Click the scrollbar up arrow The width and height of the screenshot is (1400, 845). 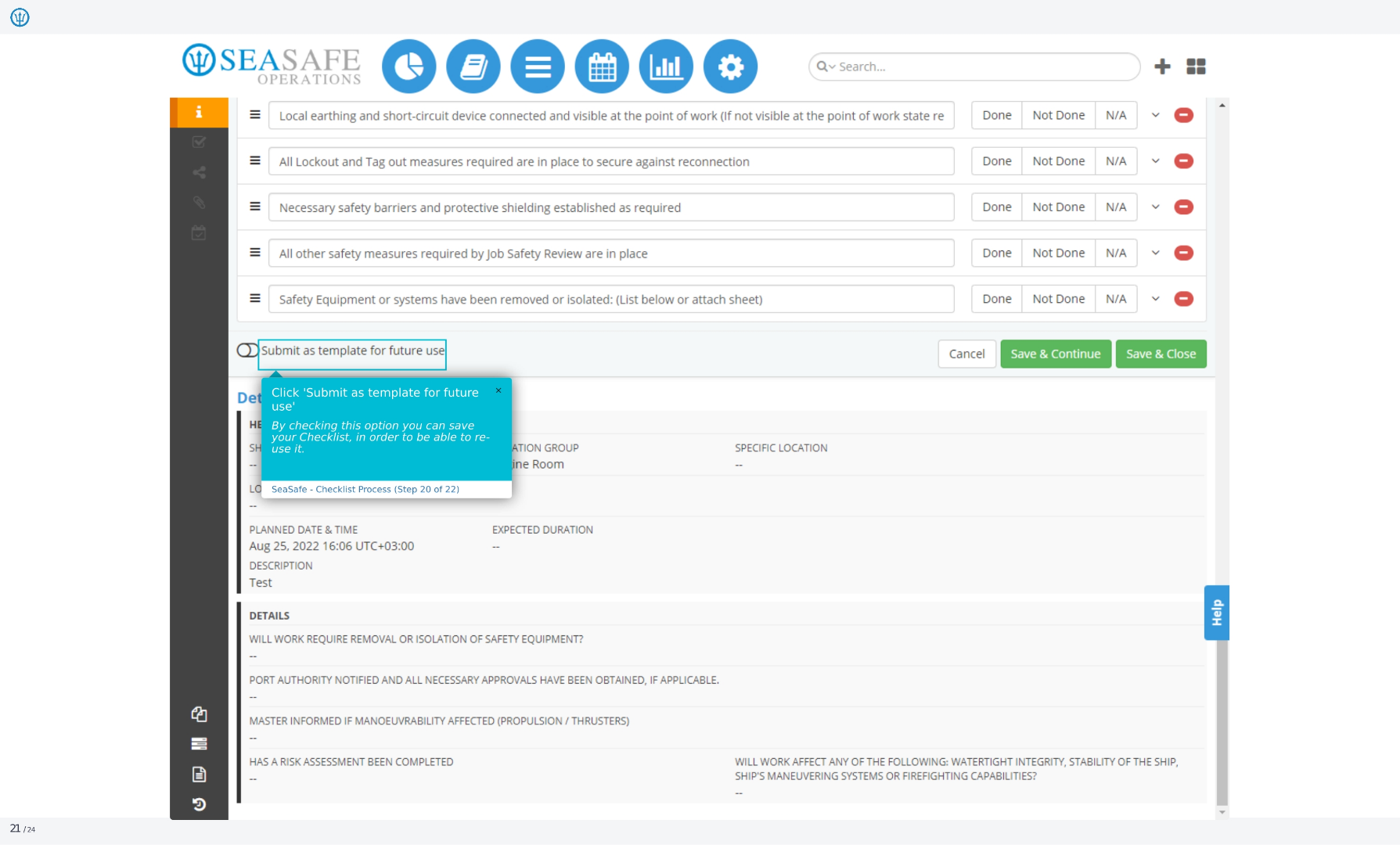[1222, 105]
